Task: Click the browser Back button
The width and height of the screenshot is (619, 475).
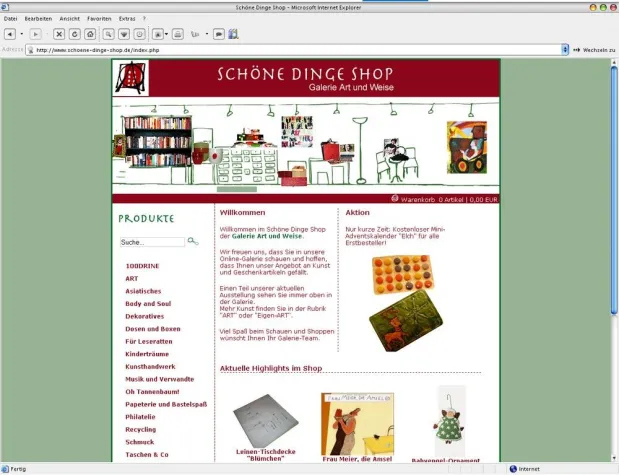Action: 9,33
